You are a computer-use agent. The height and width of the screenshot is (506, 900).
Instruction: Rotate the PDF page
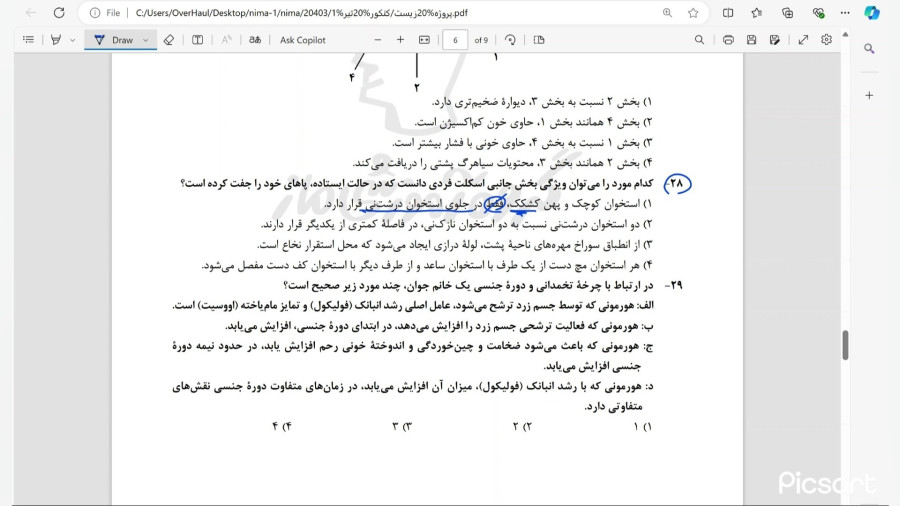(510, 40)
